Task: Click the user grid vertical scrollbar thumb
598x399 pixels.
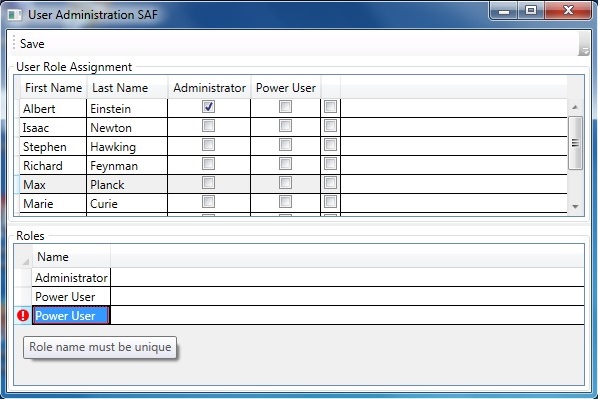Action: pyautogui.click(x=575, y=143)
